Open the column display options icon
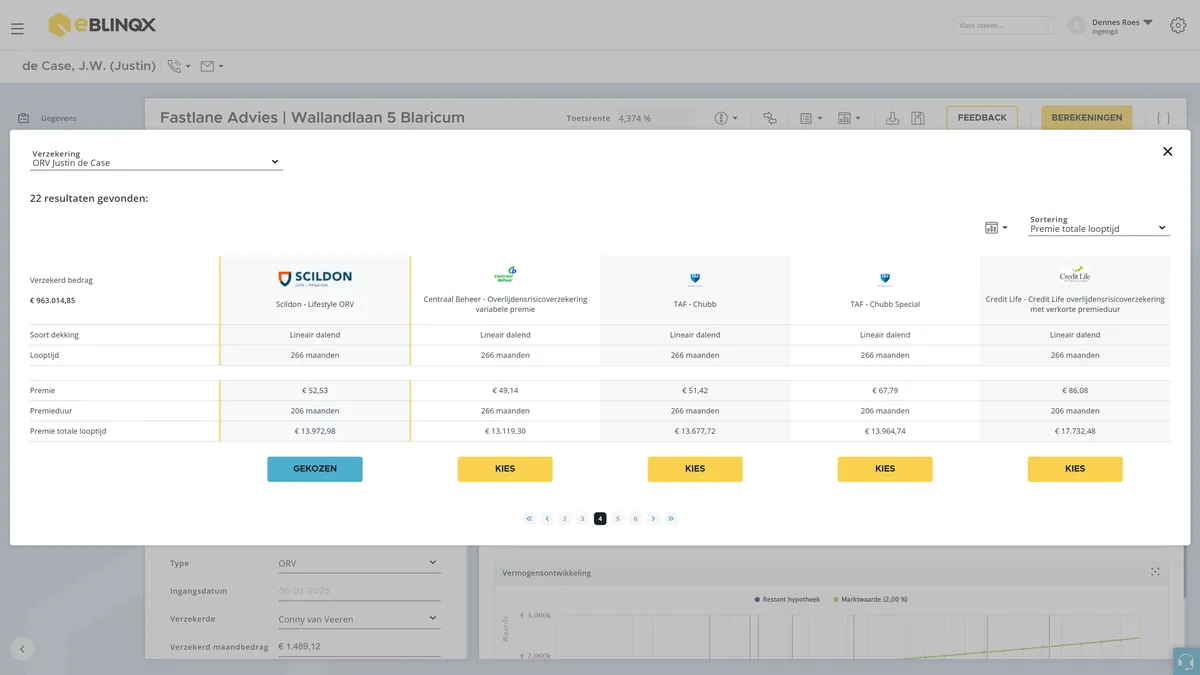The image size is (1200, 675). [995, 228]
